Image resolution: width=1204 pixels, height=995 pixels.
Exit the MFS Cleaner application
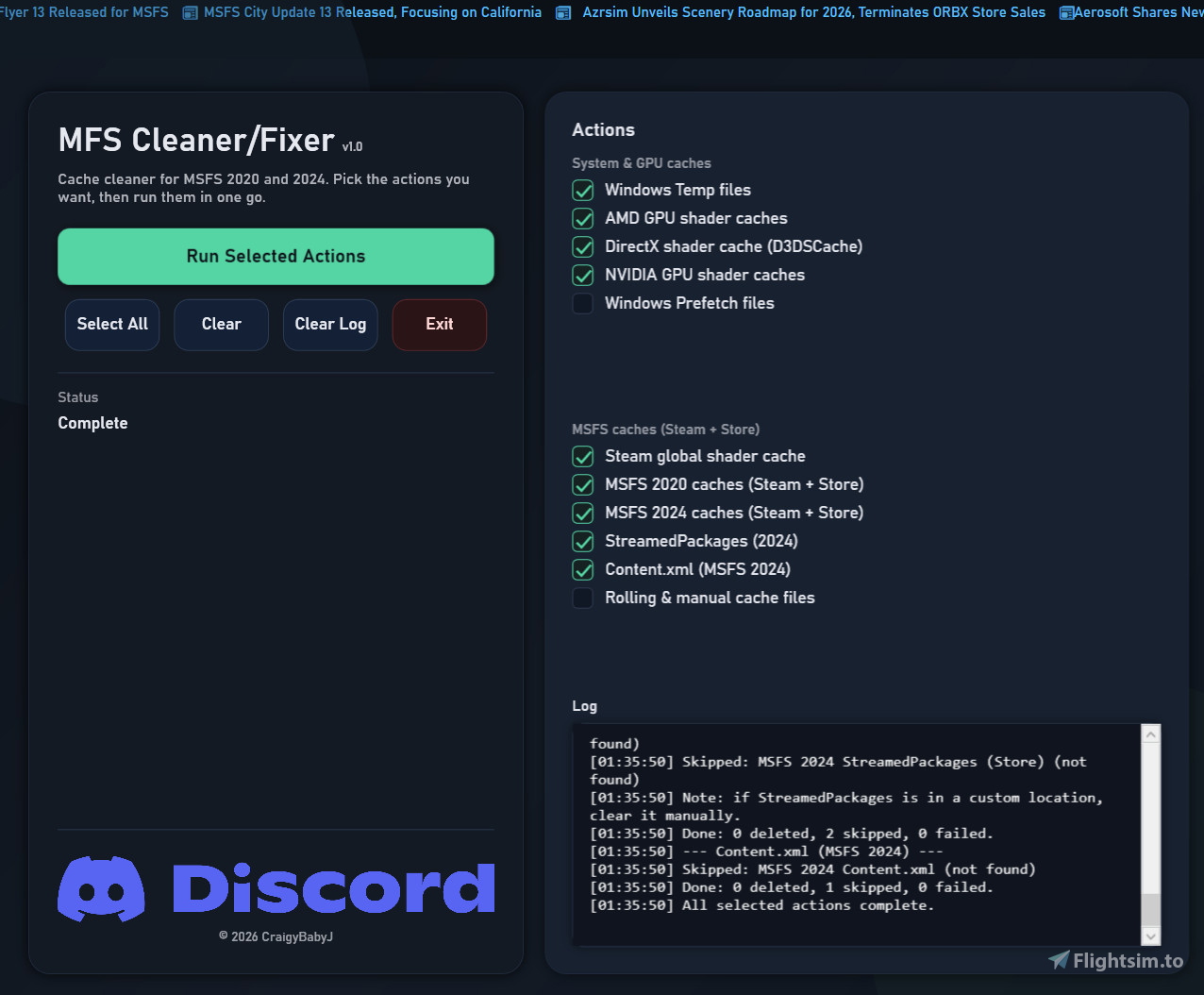click(439, 325)
